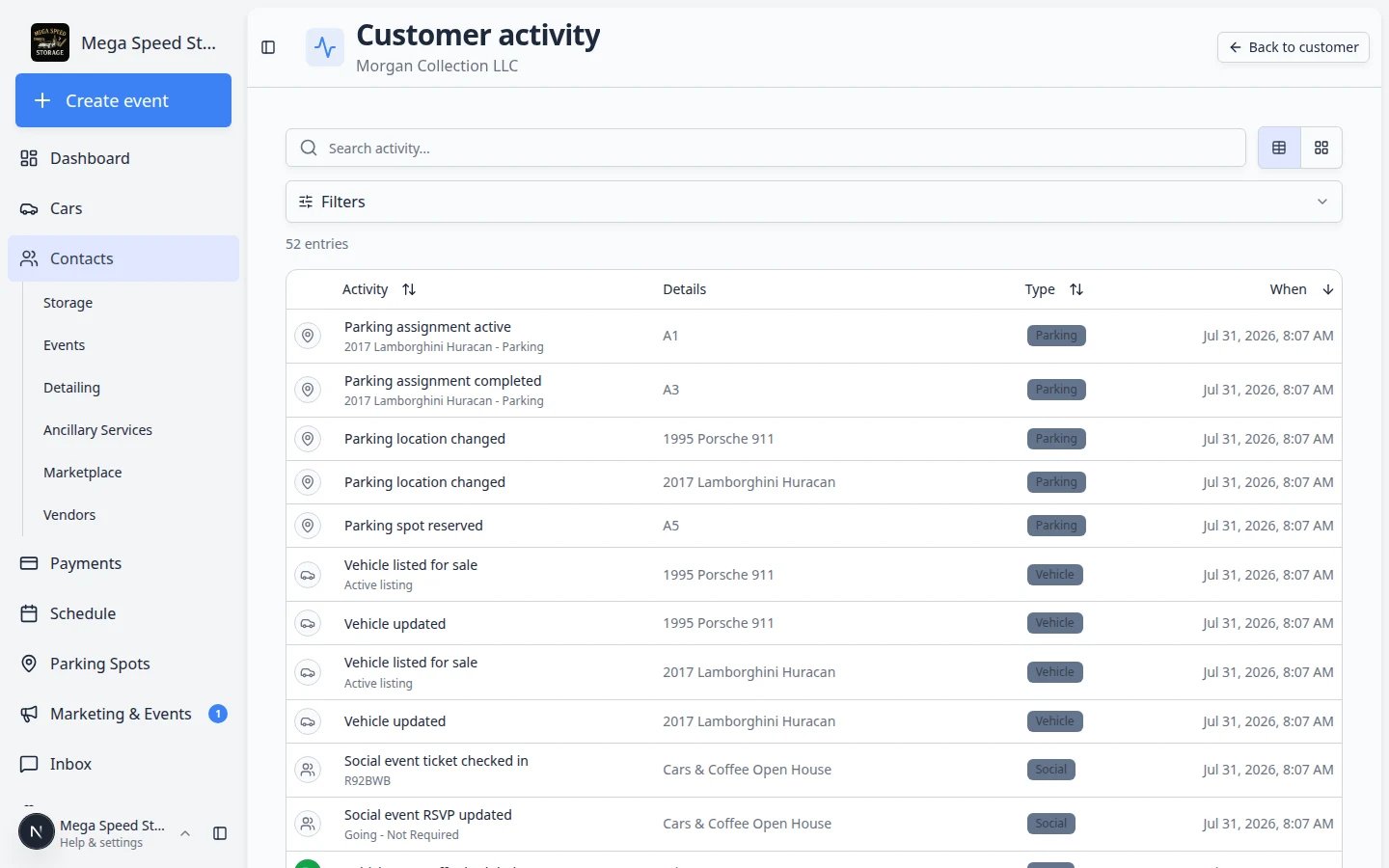This screenshot has width=1389, height=868.
Task: Open Parking Spots page
Action: (x=123, y=664)
